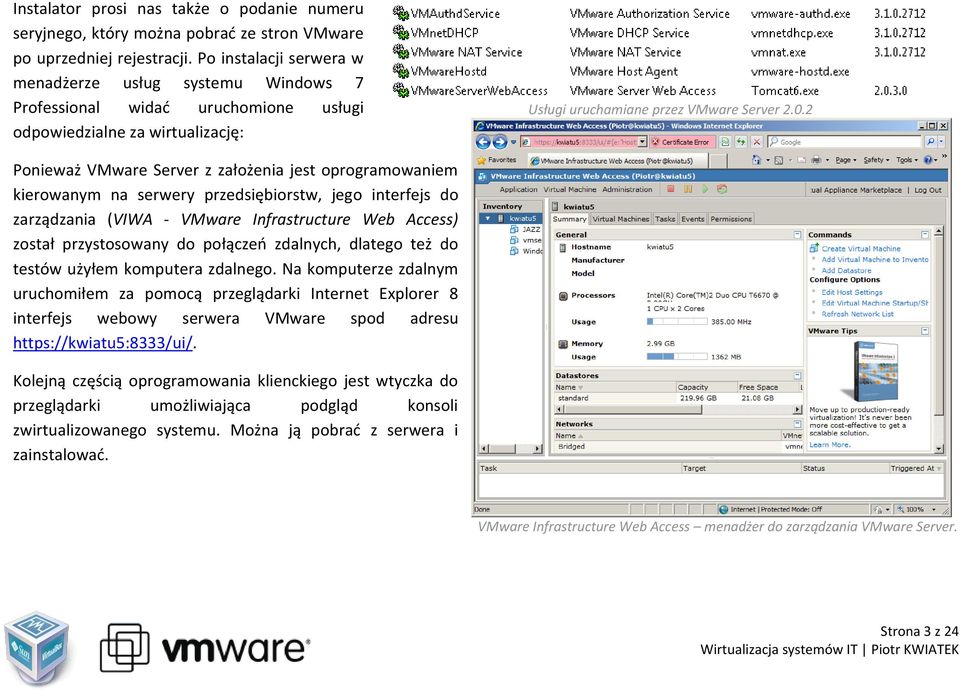Switch to the Permissions tab
This screenshot has width=960, height=691.
[x=731, y=219]
